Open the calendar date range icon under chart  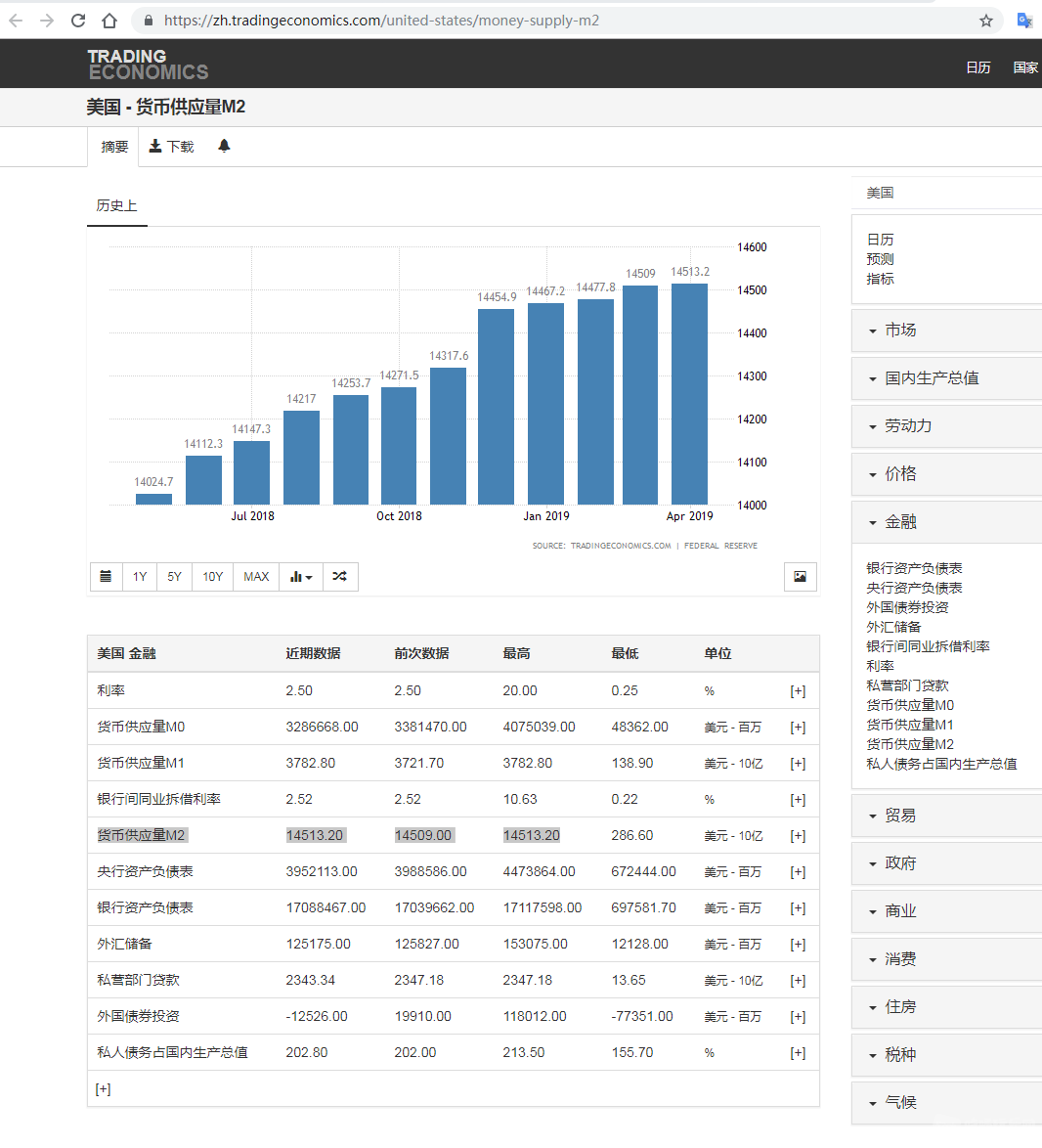pyautogui.click(x=107, y=577)
